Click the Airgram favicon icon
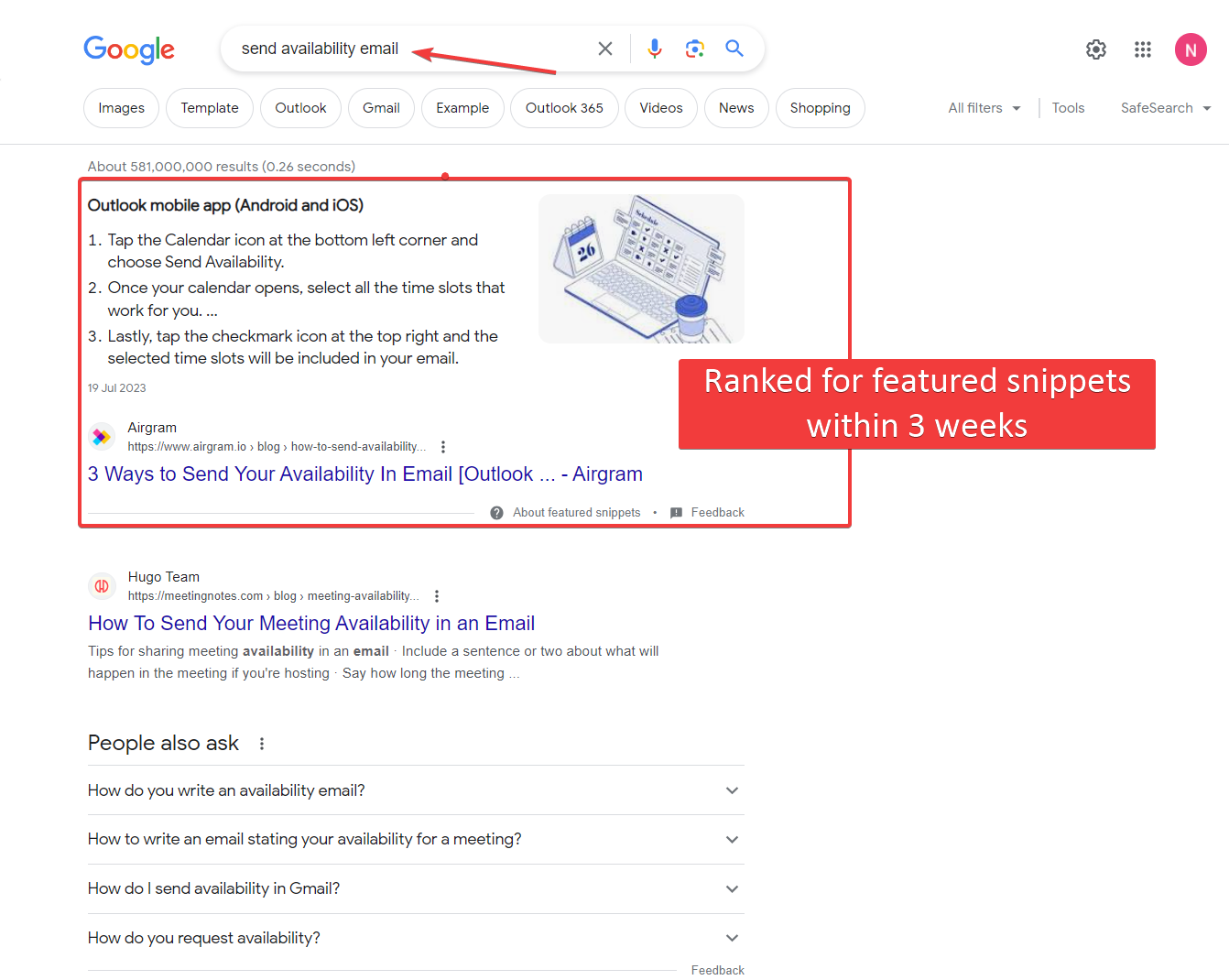The image size is (1229, 980). tap(102, 437)
